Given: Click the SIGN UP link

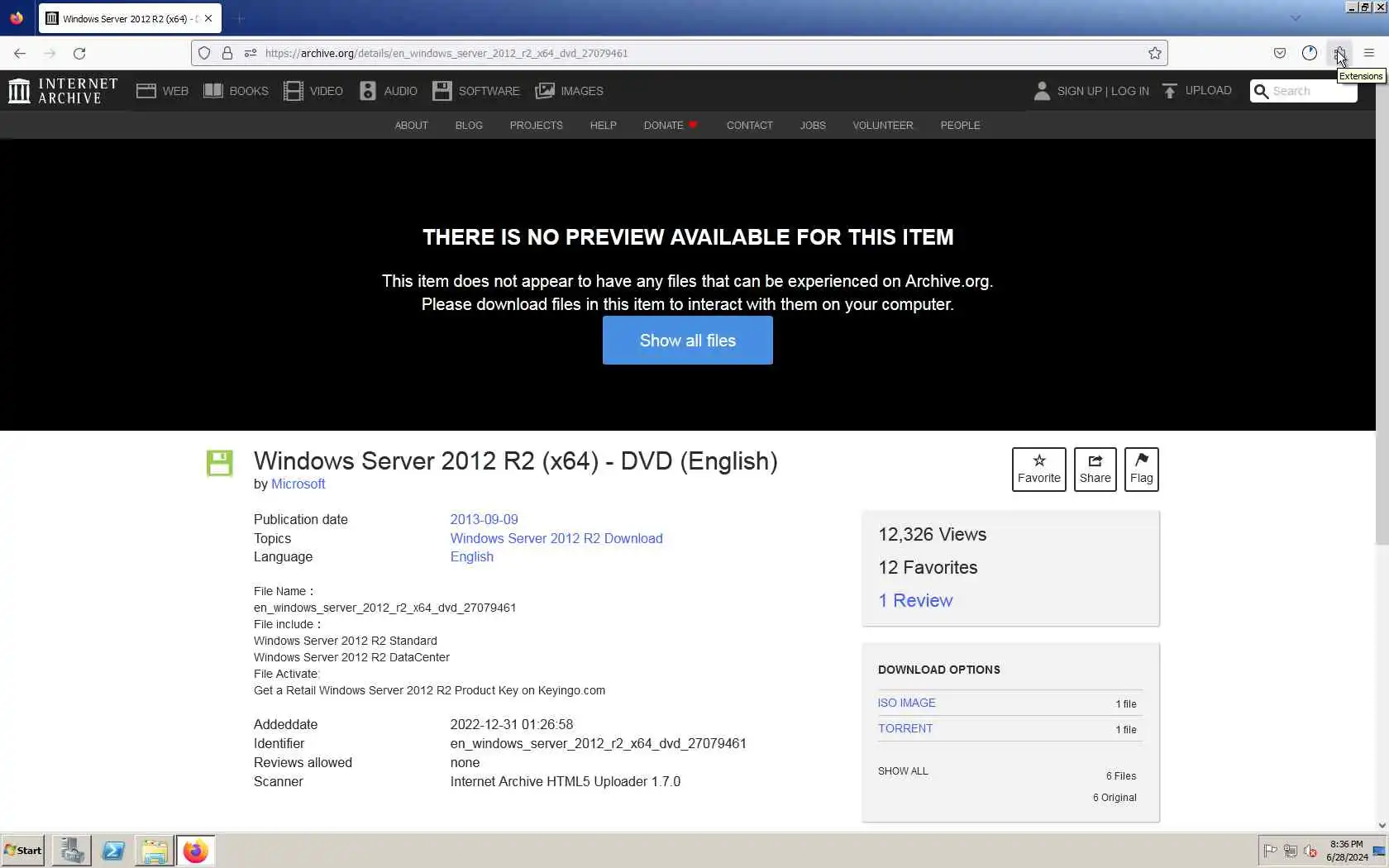Looking at the screenshot, I should tap(1079, 91).
